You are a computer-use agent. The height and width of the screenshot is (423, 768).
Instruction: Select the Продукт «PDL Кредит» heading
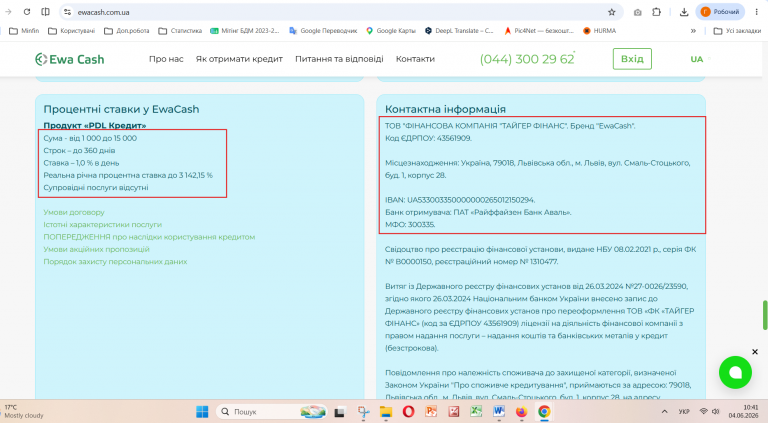pos(95,125)
